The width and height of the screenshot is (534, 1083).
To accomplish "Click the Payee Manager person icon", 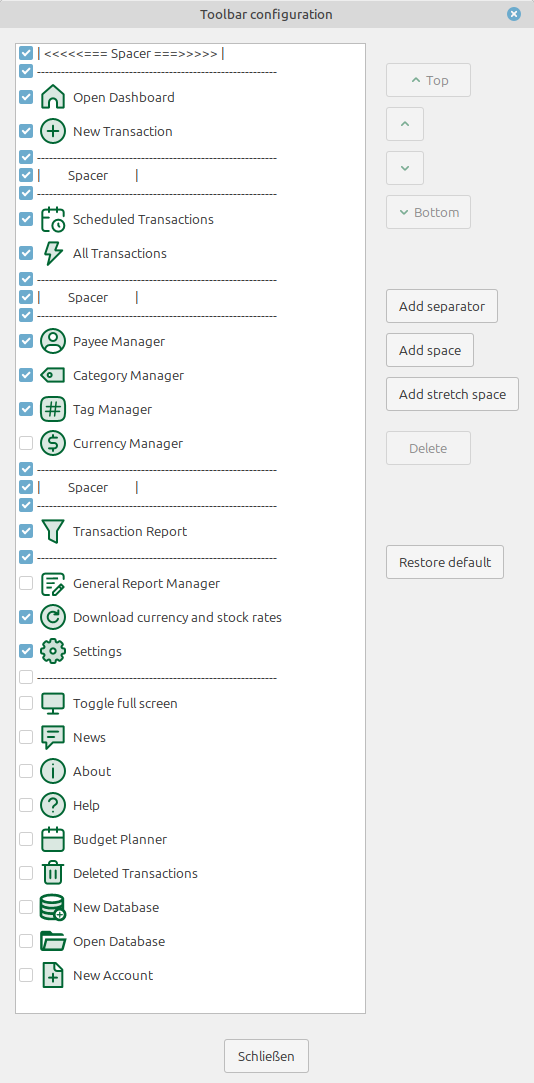I will point(53,341).
